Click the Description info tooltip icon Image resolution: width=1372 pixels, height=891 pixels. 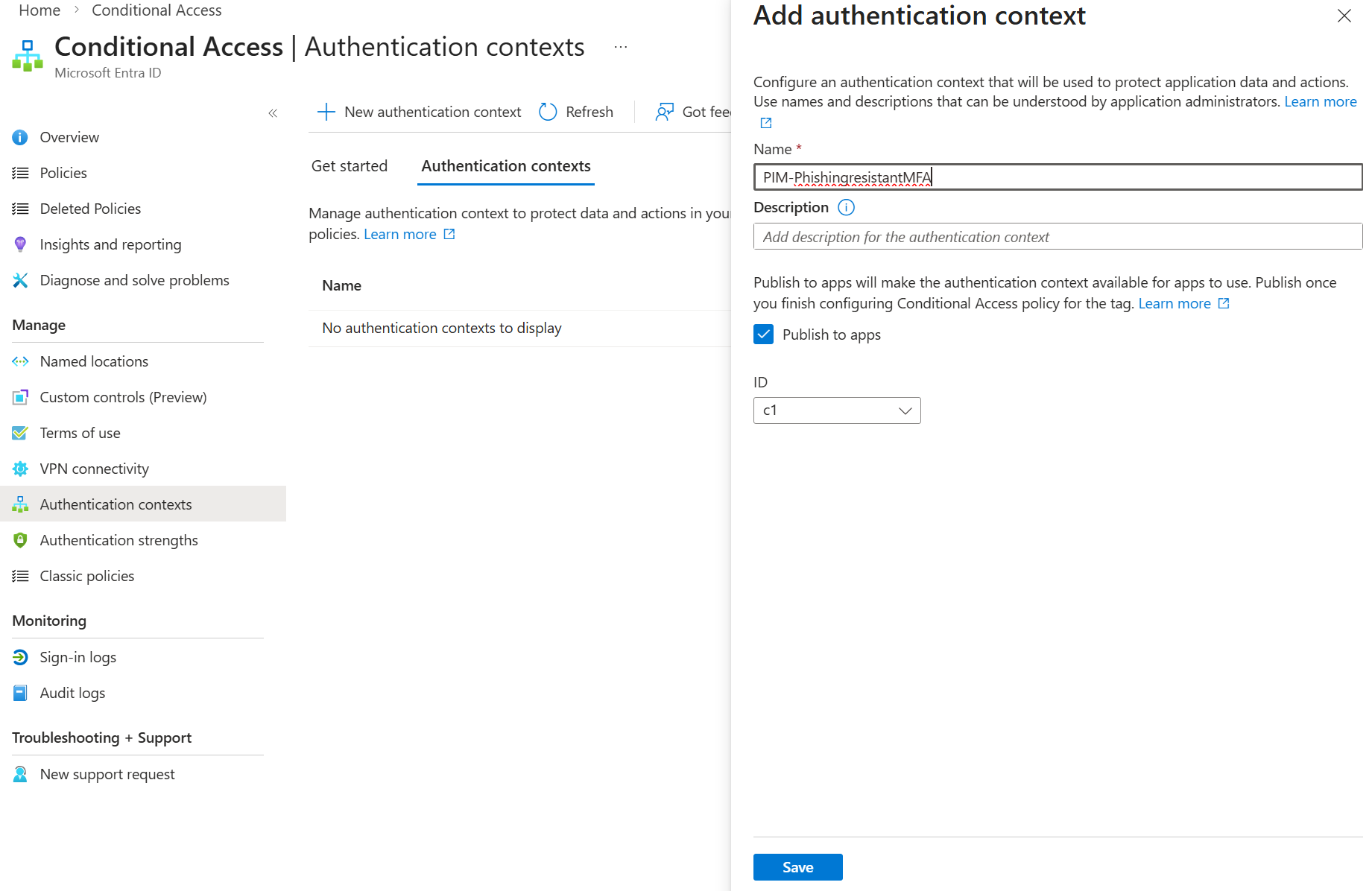click(x=846, y=207)
